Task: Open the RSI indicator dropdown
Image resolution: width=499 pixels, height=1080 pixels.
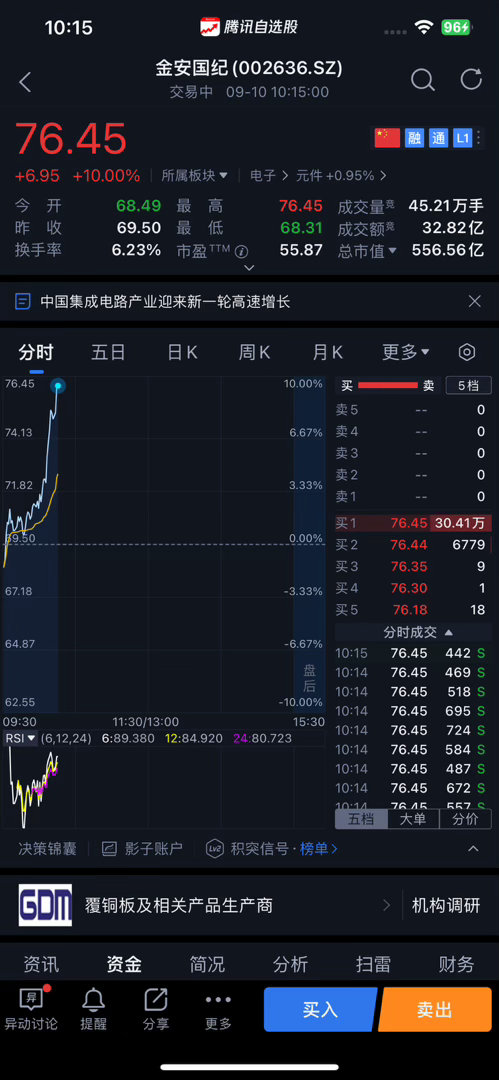Action: click(x=20, y=738)
